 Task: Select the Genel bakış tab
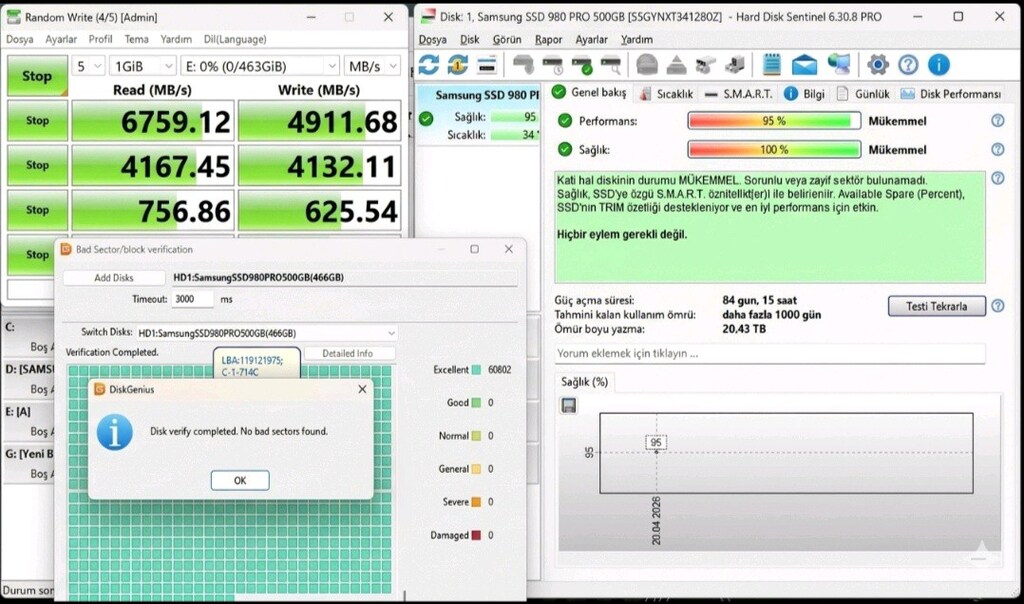tap(588, 93)
